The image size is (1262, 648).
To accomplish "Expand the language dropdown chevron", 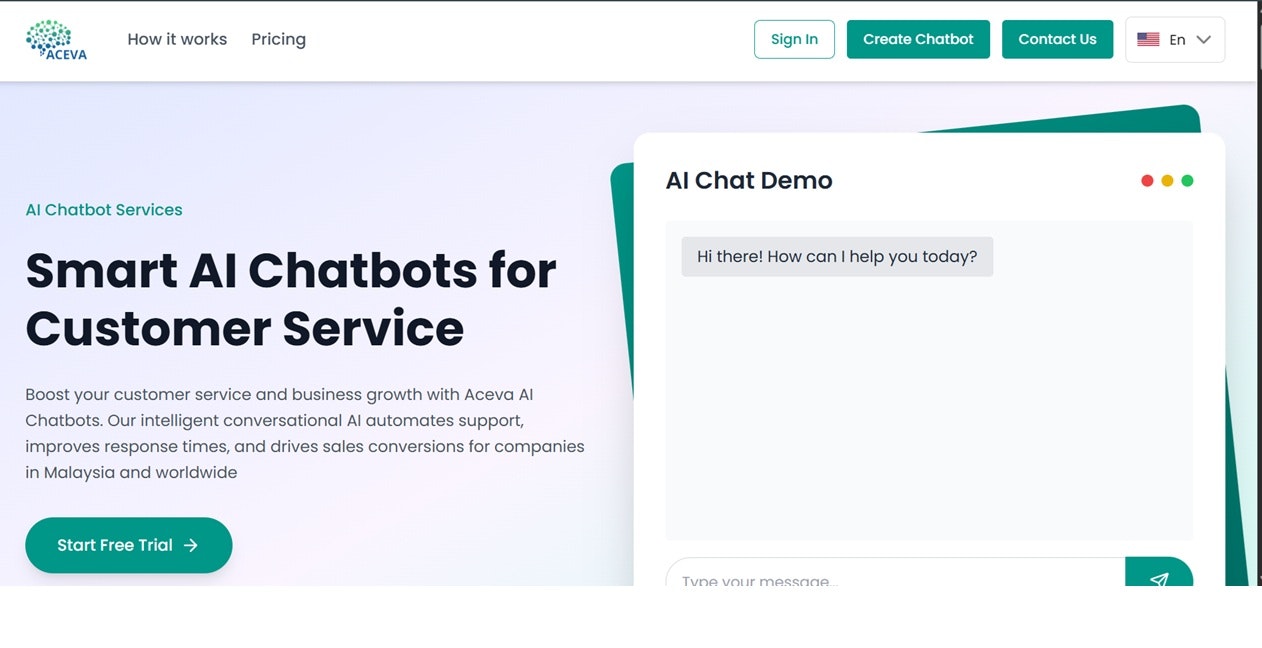I will pos(1204,40).
